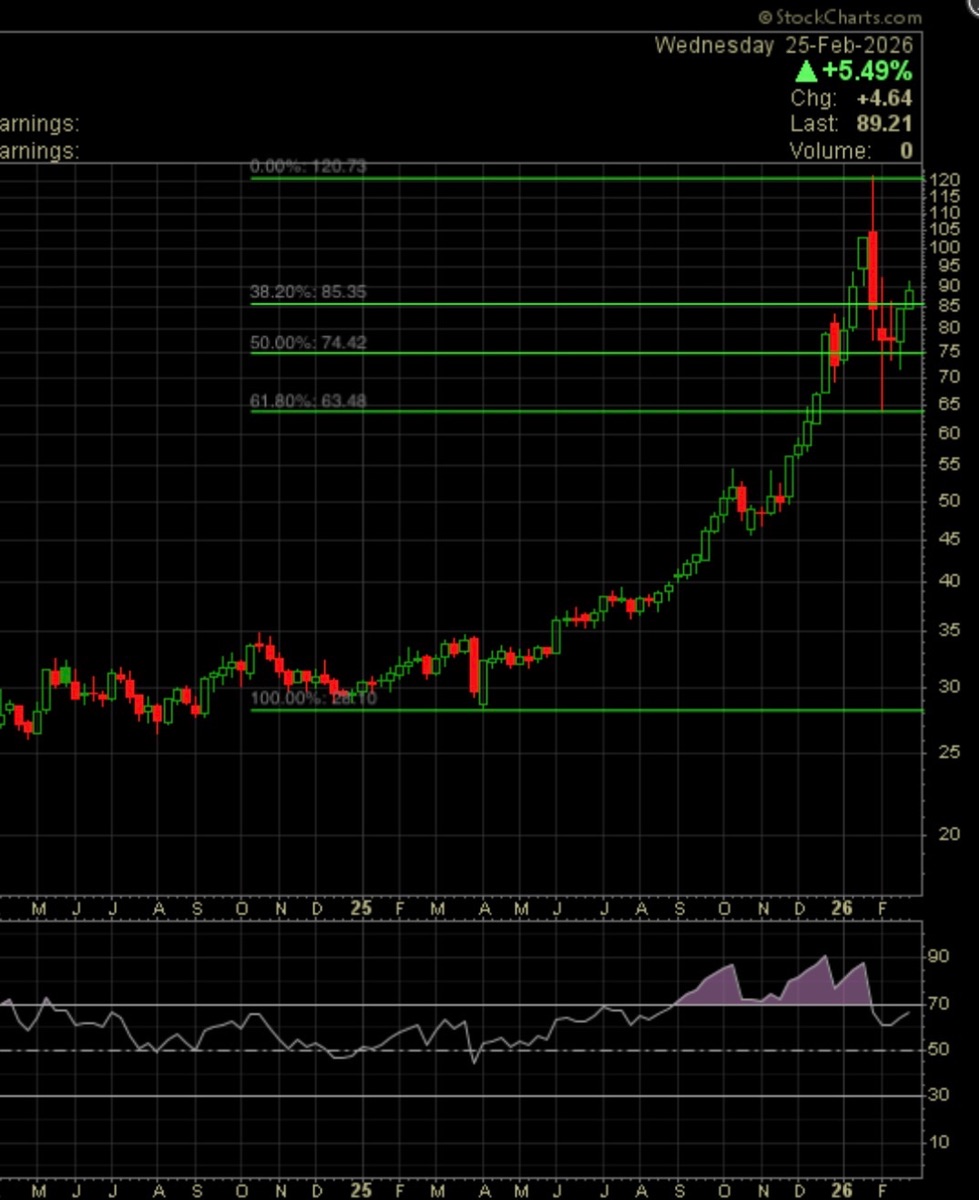This screenshot has height=1200, width=979.
Task: Click the 30 level label on RSI axis
Action: point(939,1095)
